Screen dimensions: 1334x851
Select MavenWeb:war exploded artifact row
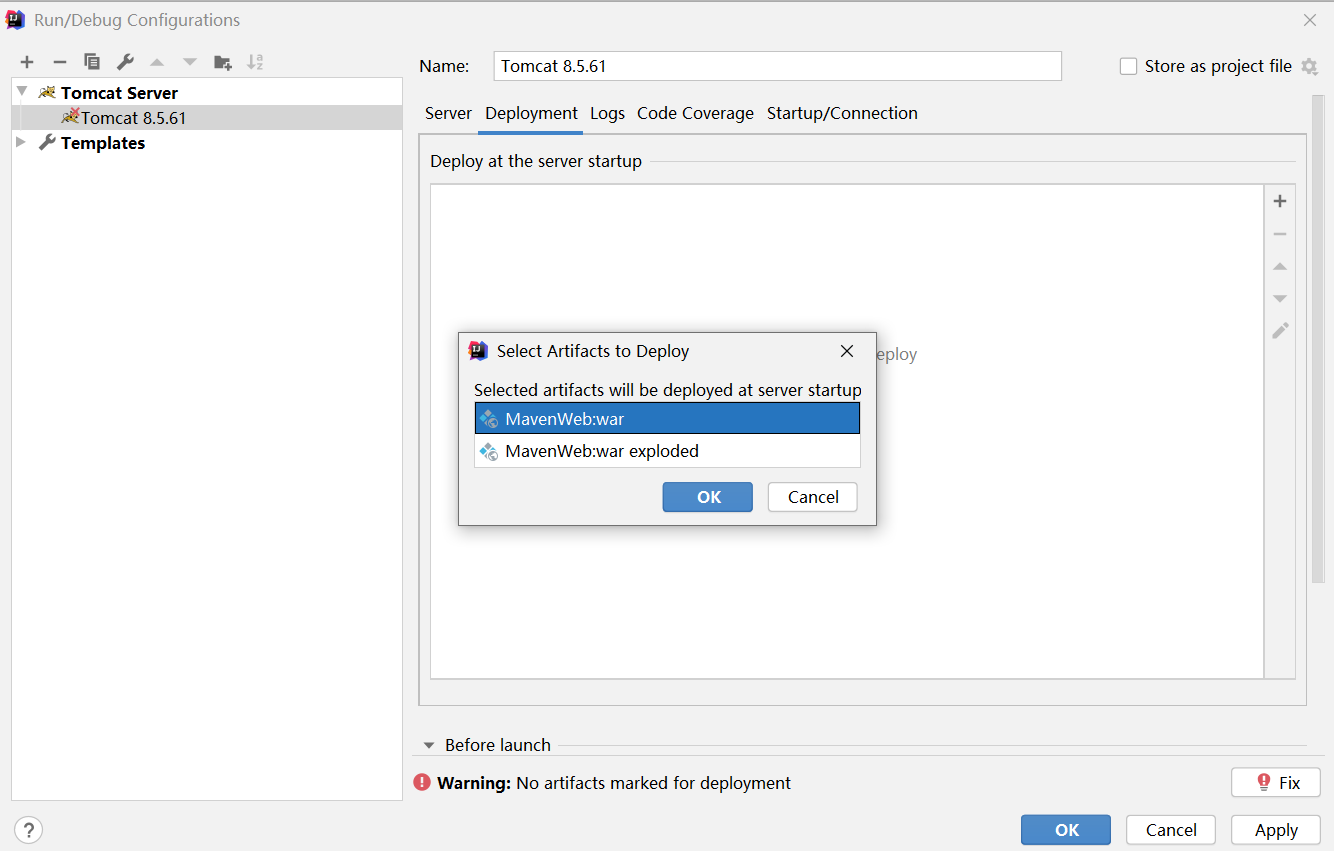(667, 451)
